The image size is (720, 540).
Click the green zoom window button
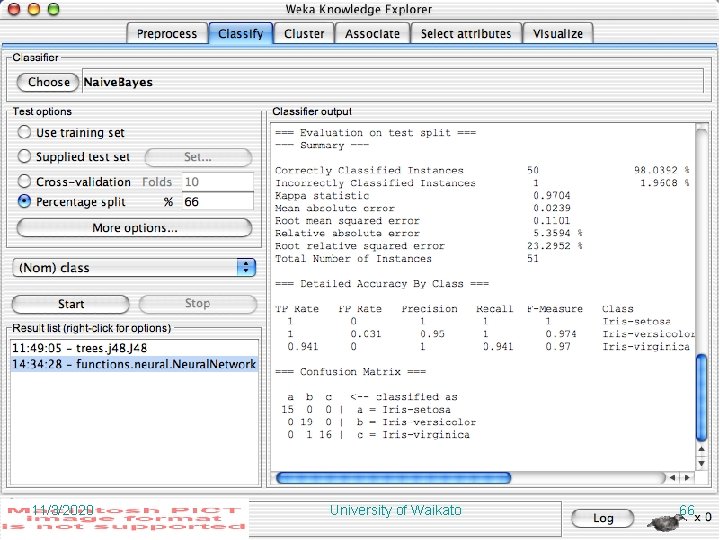(x=54, y=9)
